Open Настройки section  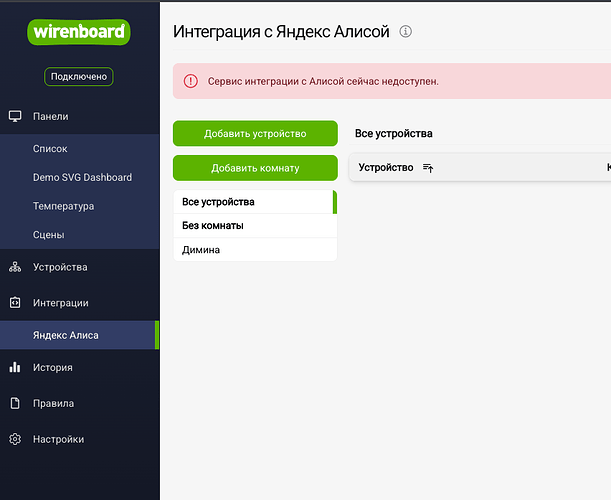79,439
